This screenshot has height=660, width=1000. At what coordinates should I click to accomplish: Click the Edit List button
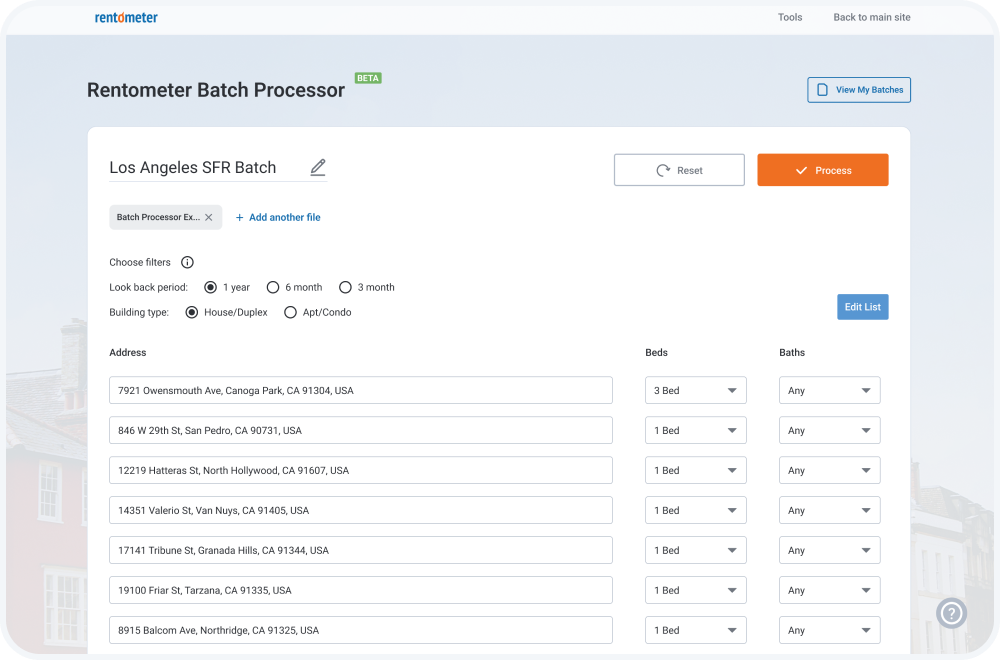(863, 307)
